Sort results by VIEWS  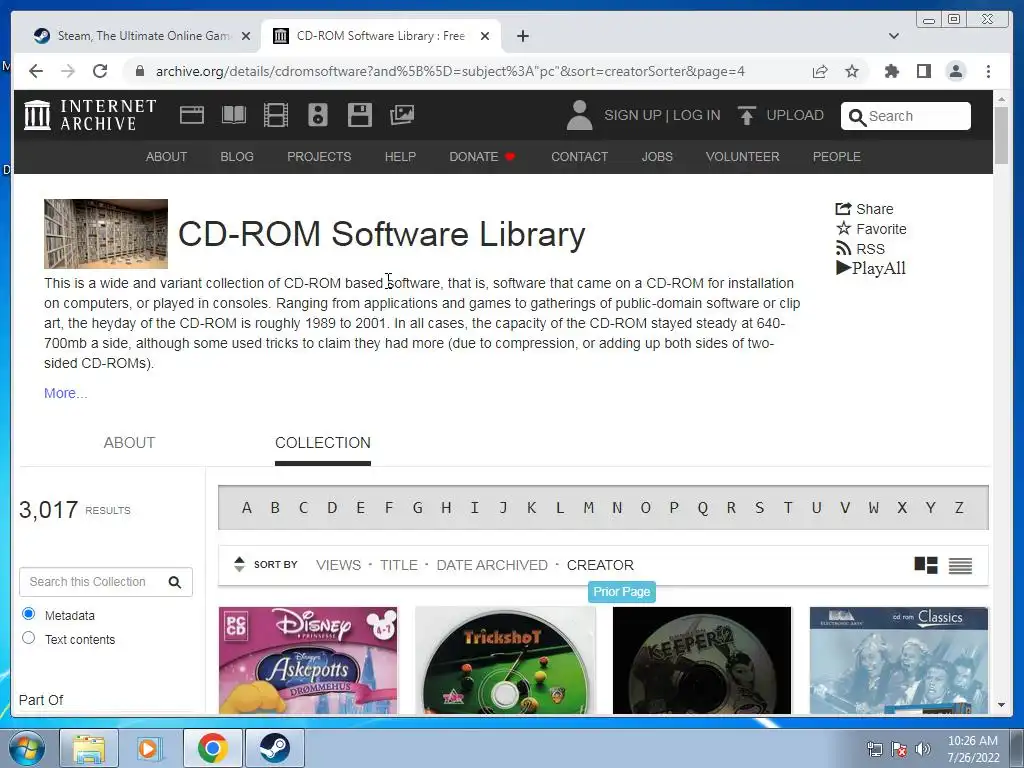coord(338,565)
